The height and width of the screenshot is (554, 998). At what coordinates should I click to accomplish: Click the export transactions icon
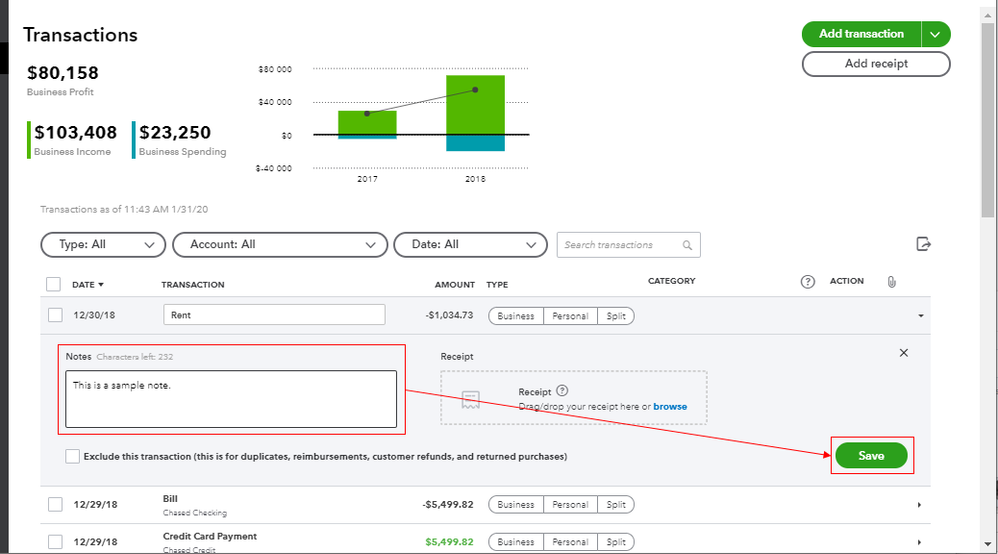(x=924, y=244)
